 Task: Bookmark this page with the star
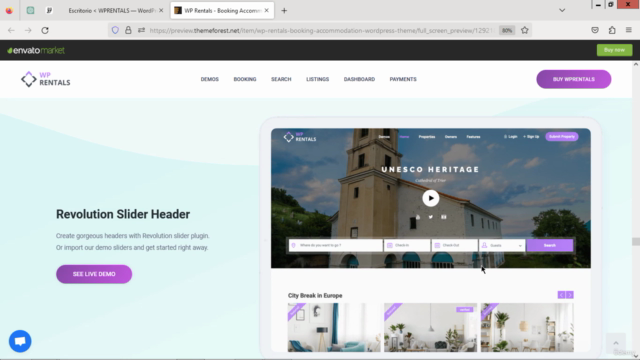pyautogui.click(x=525, y=30)
